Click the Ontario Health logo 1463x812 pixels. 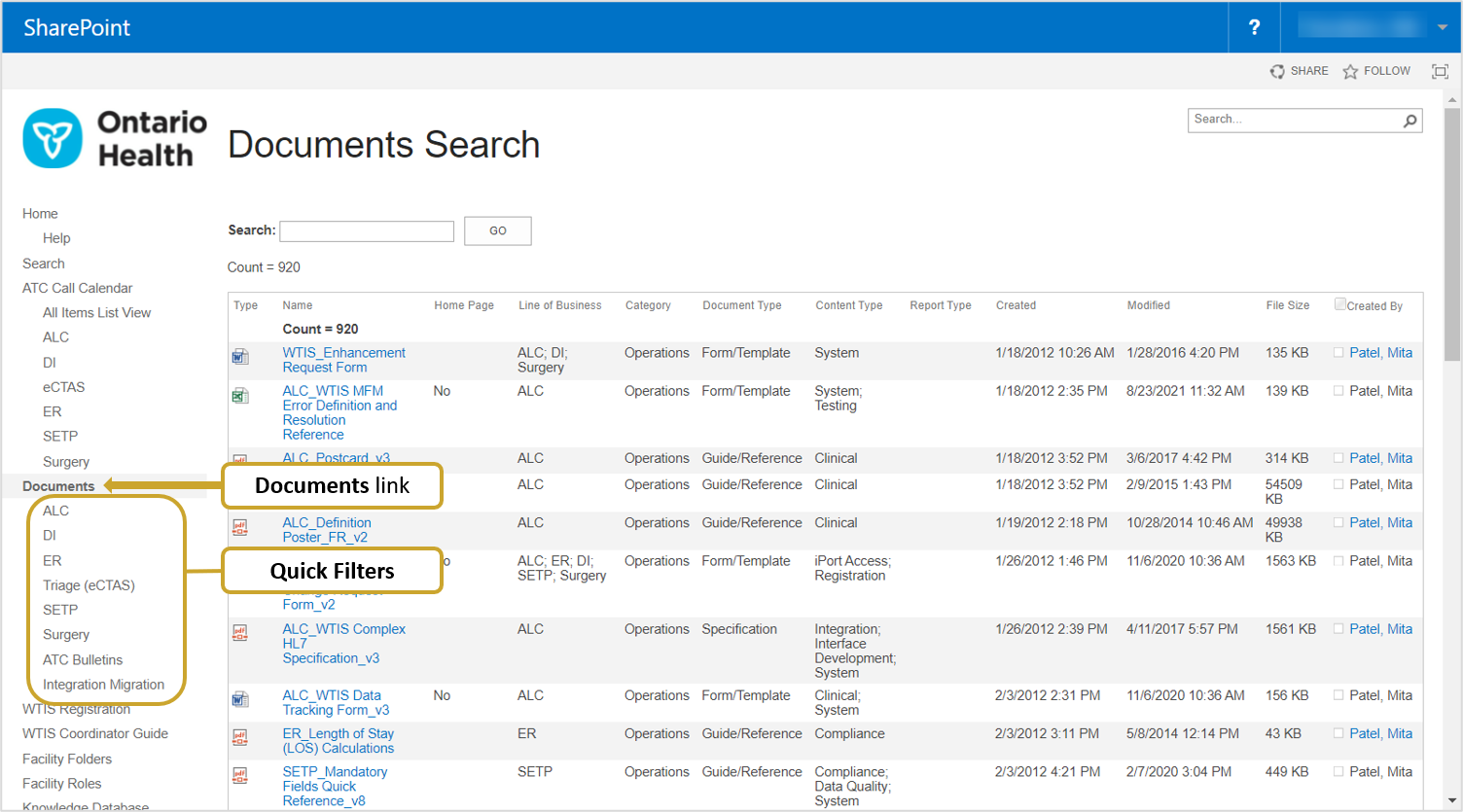[115, 138]
